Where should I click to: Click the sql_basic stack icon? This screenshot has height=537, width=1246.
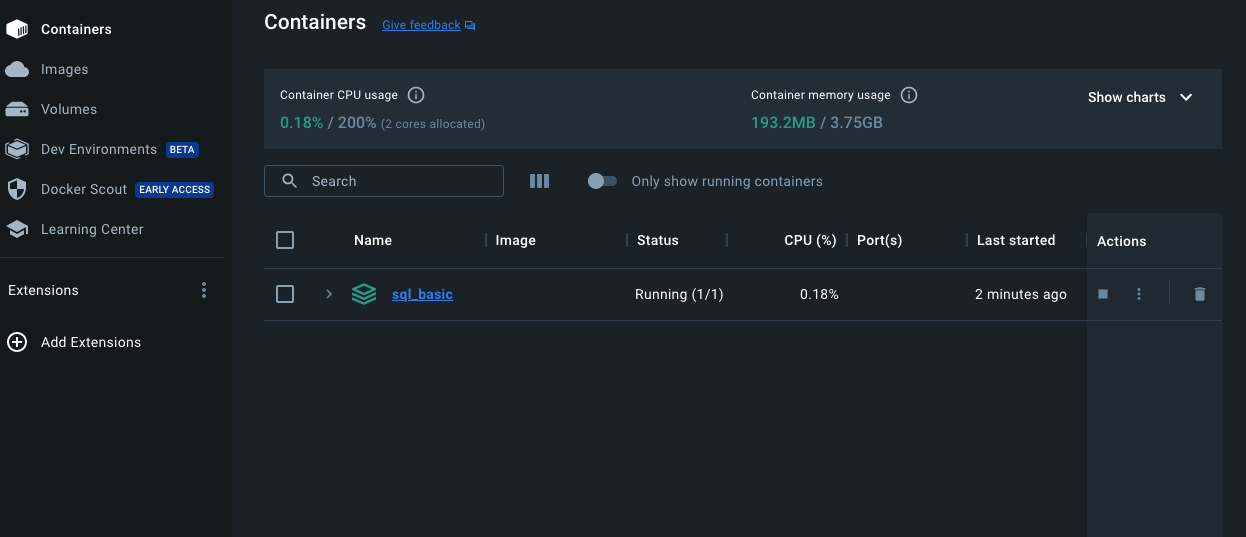pos(364,294)
